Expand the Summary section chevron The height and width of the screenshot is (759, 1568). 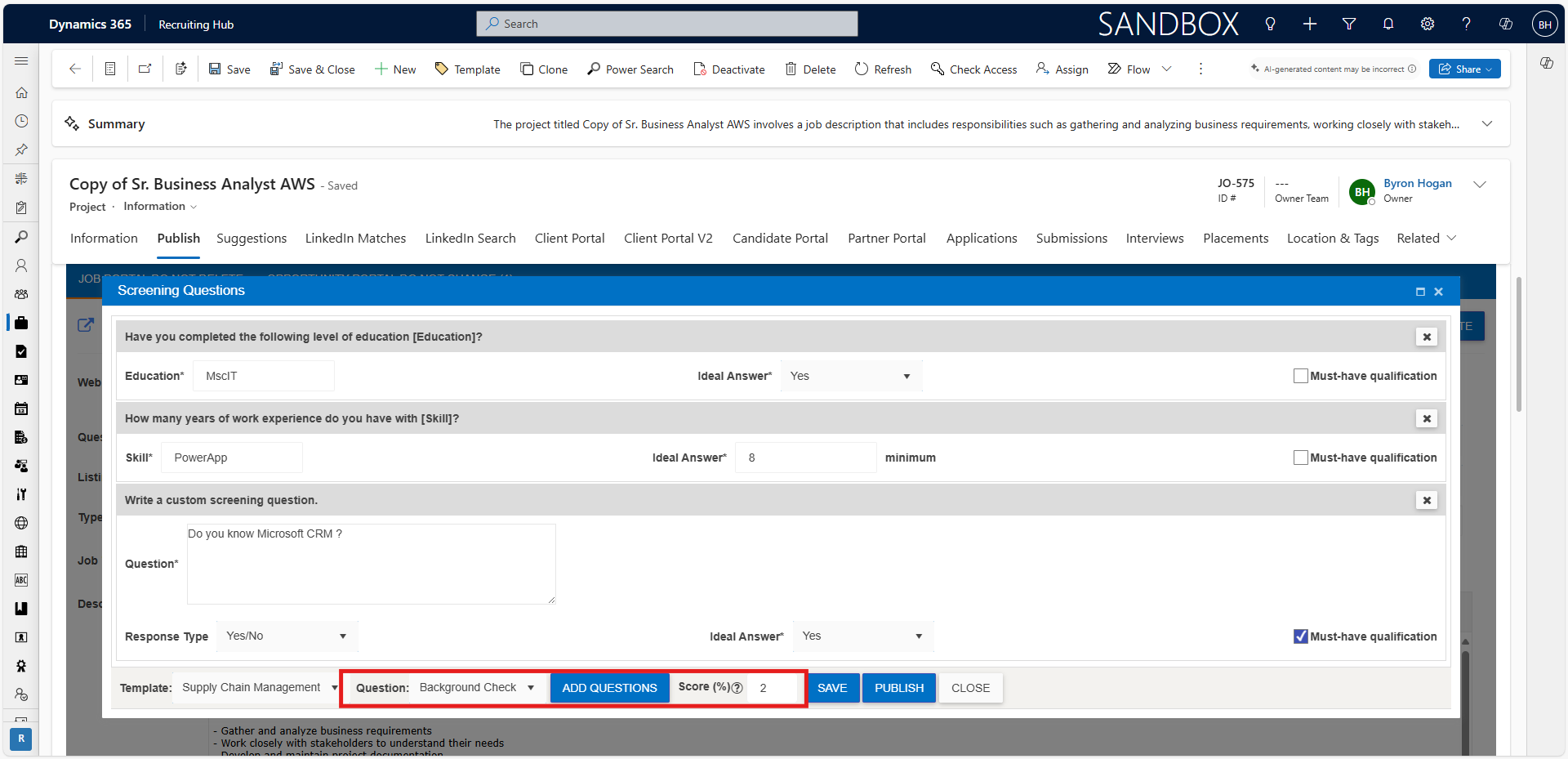click(1487, 123)
